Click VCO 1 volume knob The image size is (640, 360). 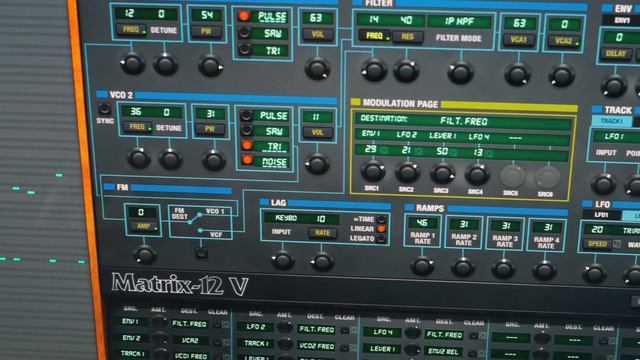point(317,68)
